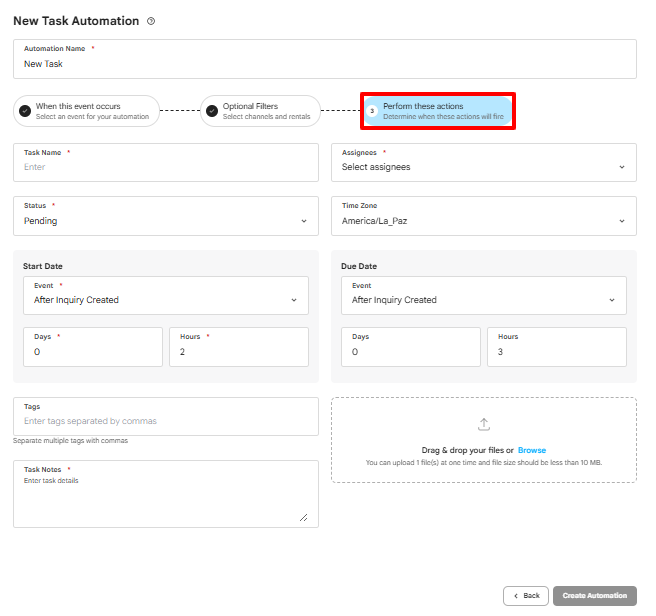Click the Task Notes text area
656x616 pixels.
click(166, 494)
